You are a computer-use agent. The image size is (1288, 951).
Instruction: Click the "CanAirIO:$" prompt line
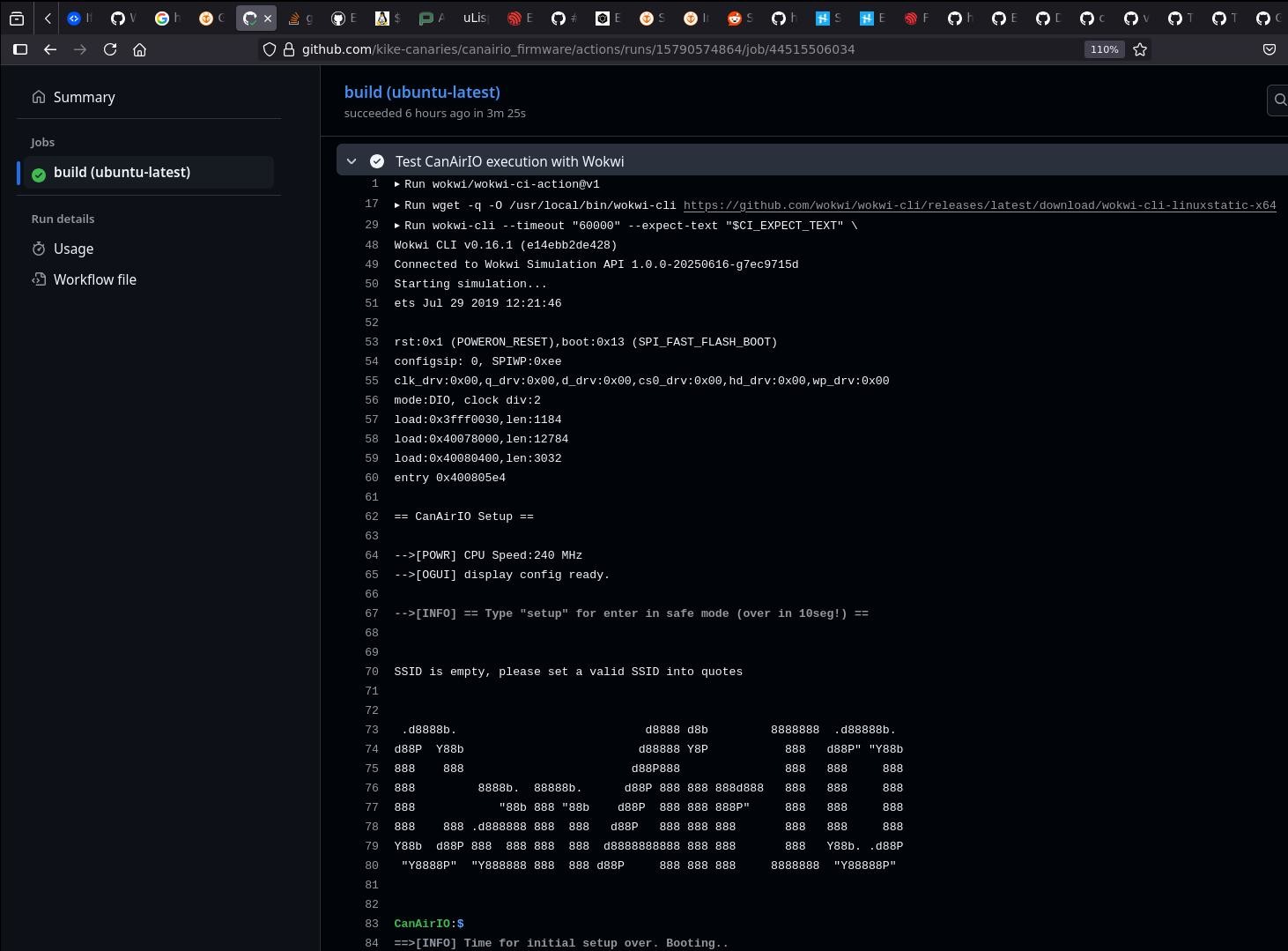[429, 924]
